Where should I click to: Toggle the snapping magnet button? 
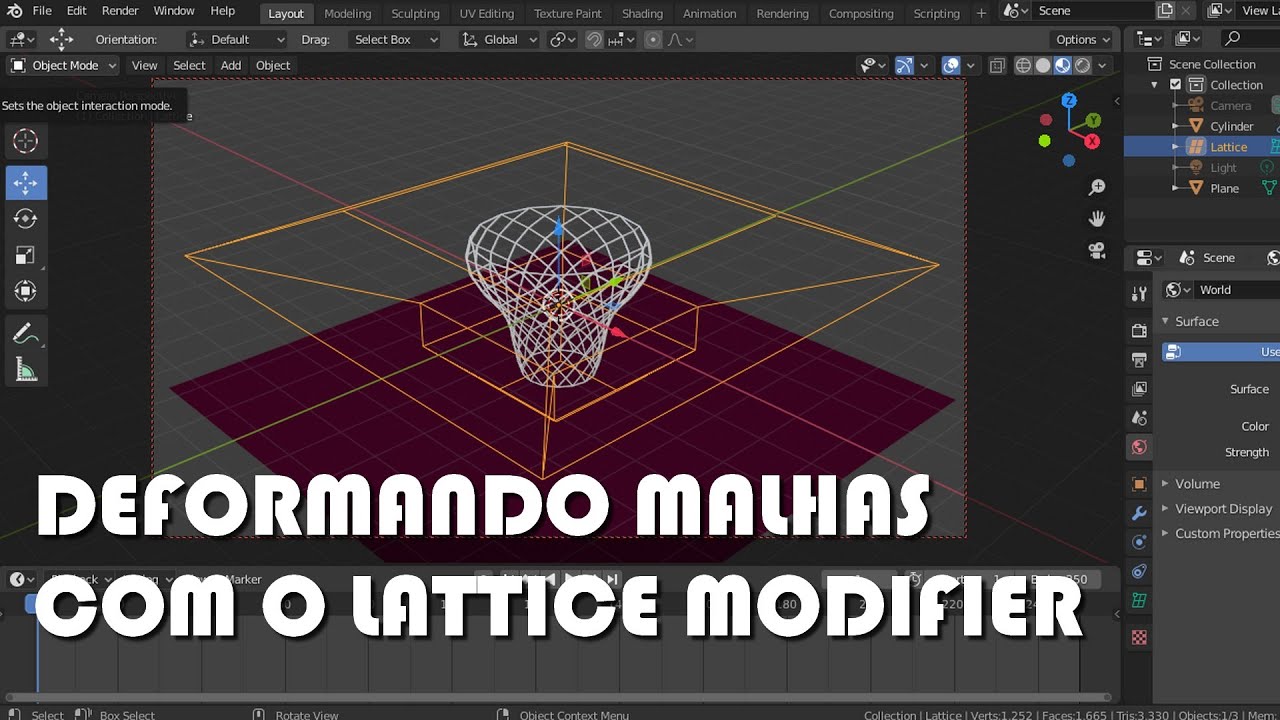(594, 40)
